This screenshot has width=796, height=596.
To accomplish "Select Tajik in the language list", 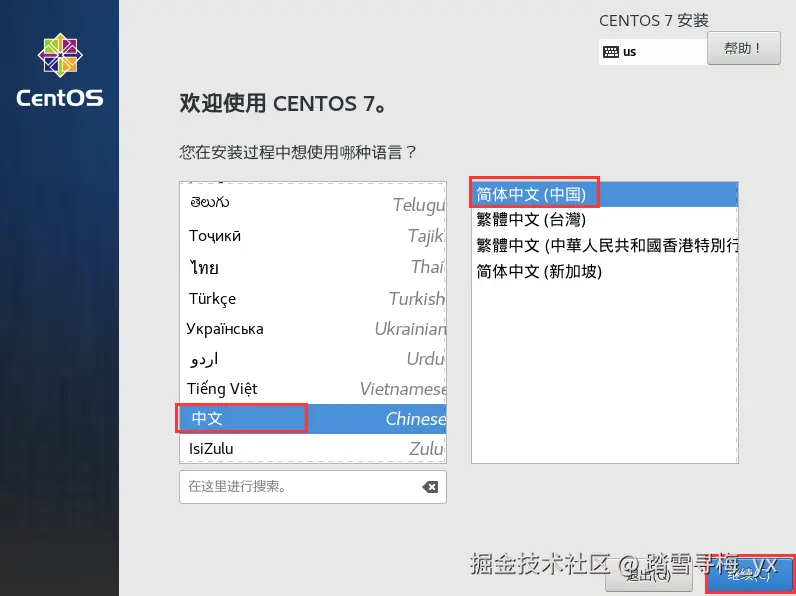I will 313,236.
